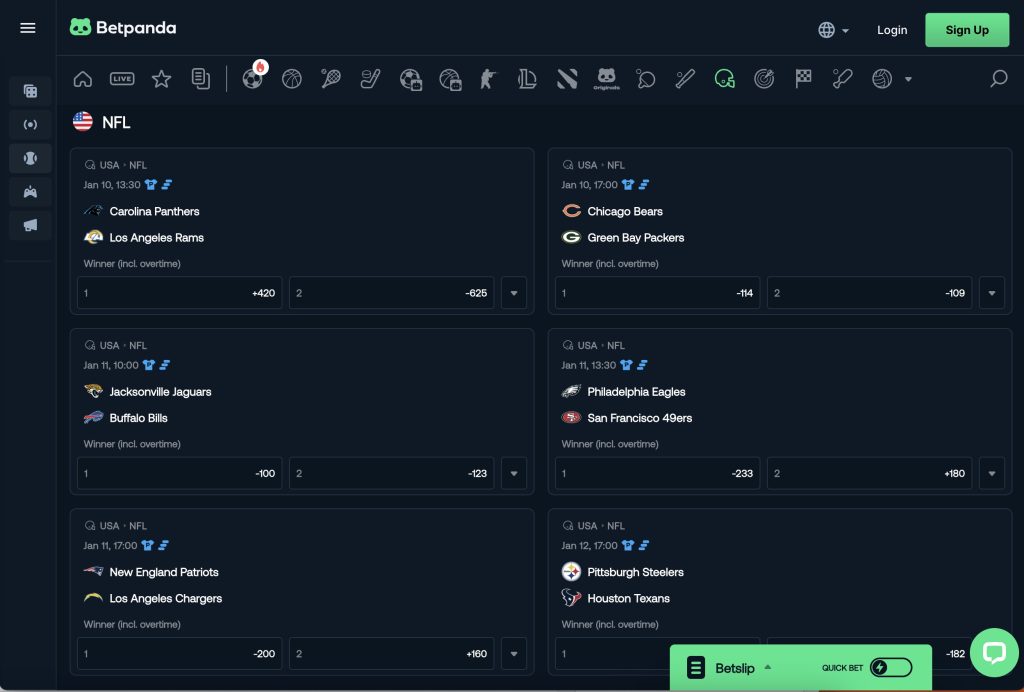
Task: Open the LIVE events section
Action: pos(122,79)
